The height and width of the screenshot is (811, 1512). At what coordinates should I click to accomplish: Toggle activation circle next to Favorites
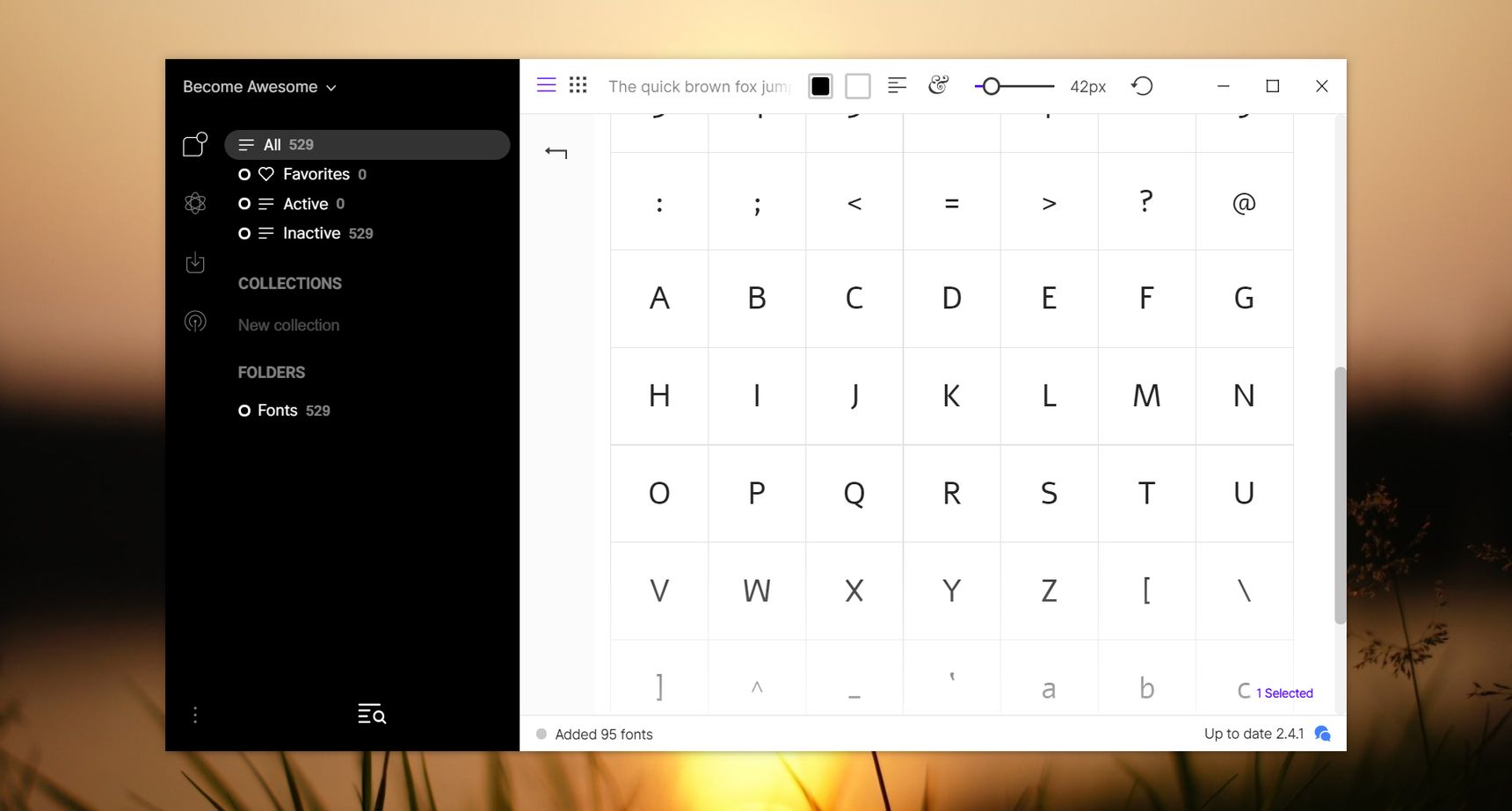244,174
